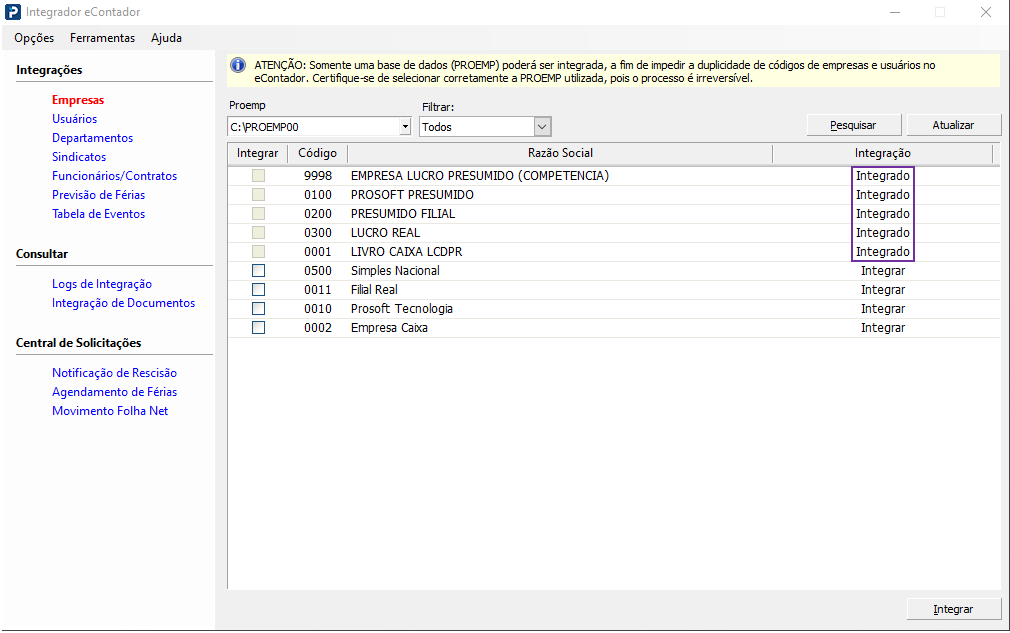Click the Atualizar button
Viewport: 1010px width, 633px height.
(x=953, y=125)
